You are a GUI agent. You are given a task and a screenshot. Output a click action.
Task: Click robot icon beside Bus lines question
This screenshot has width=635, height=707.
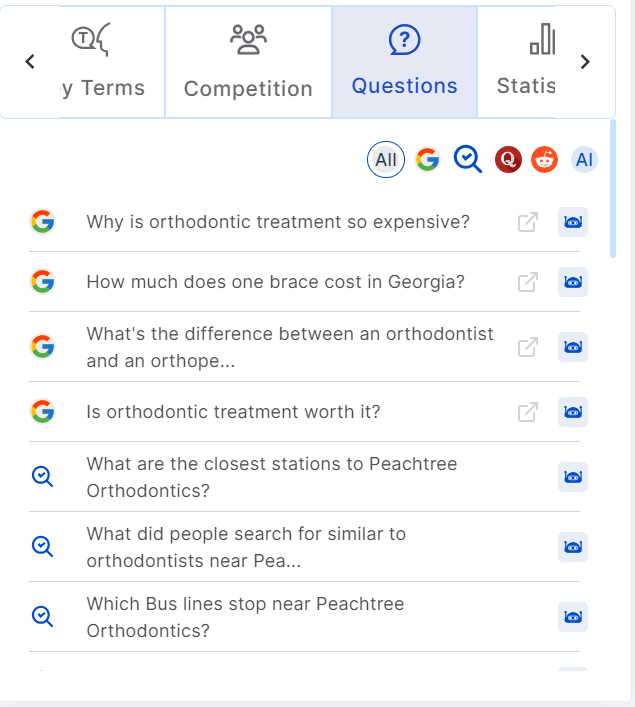point(572,617)
